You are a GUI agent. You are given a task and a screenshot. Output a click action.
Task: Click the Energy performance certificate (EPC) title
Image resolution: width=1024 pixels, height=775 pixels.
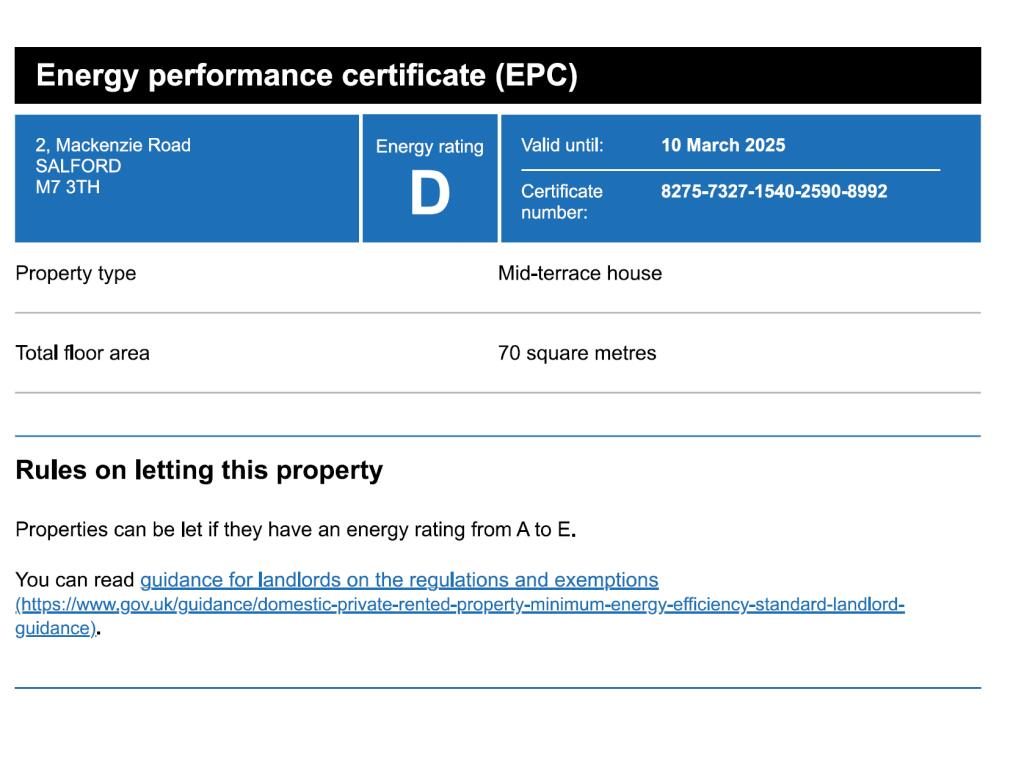(x=306, y=76)
